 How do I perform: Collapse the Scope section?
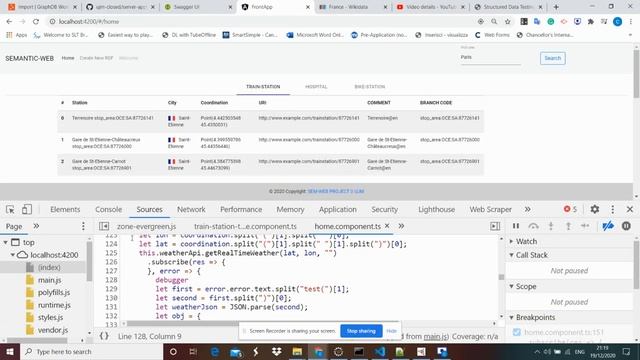point(511,286)
